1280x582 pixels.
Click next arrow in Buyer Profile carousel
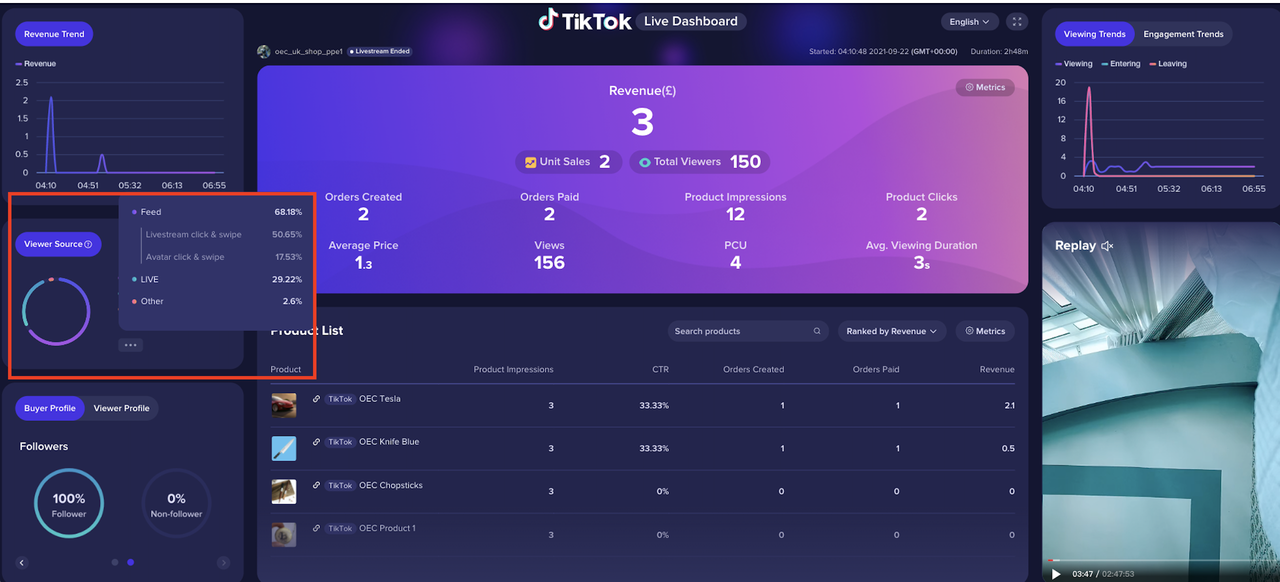[x=223, y=563]
